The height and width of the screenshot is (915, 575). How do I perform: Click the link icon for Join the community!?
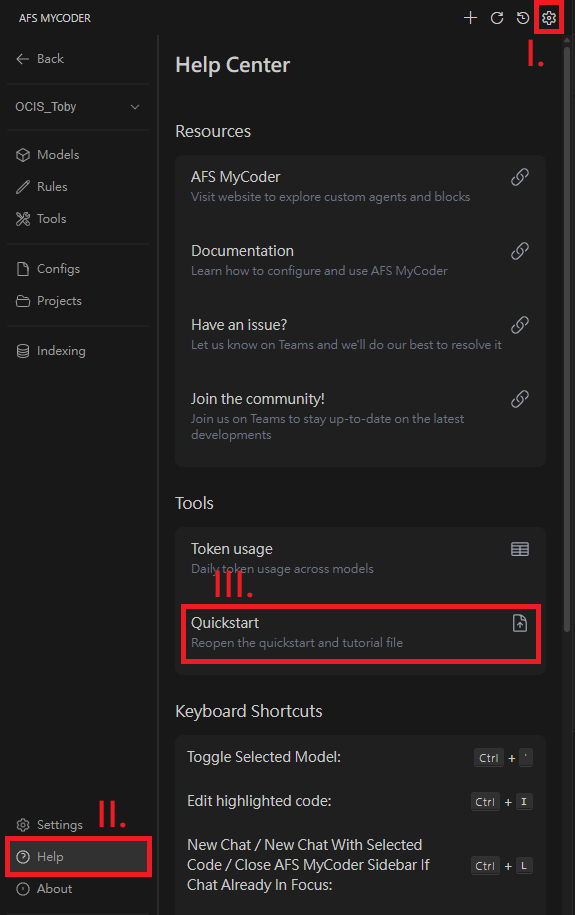click(x=520, y=399)
